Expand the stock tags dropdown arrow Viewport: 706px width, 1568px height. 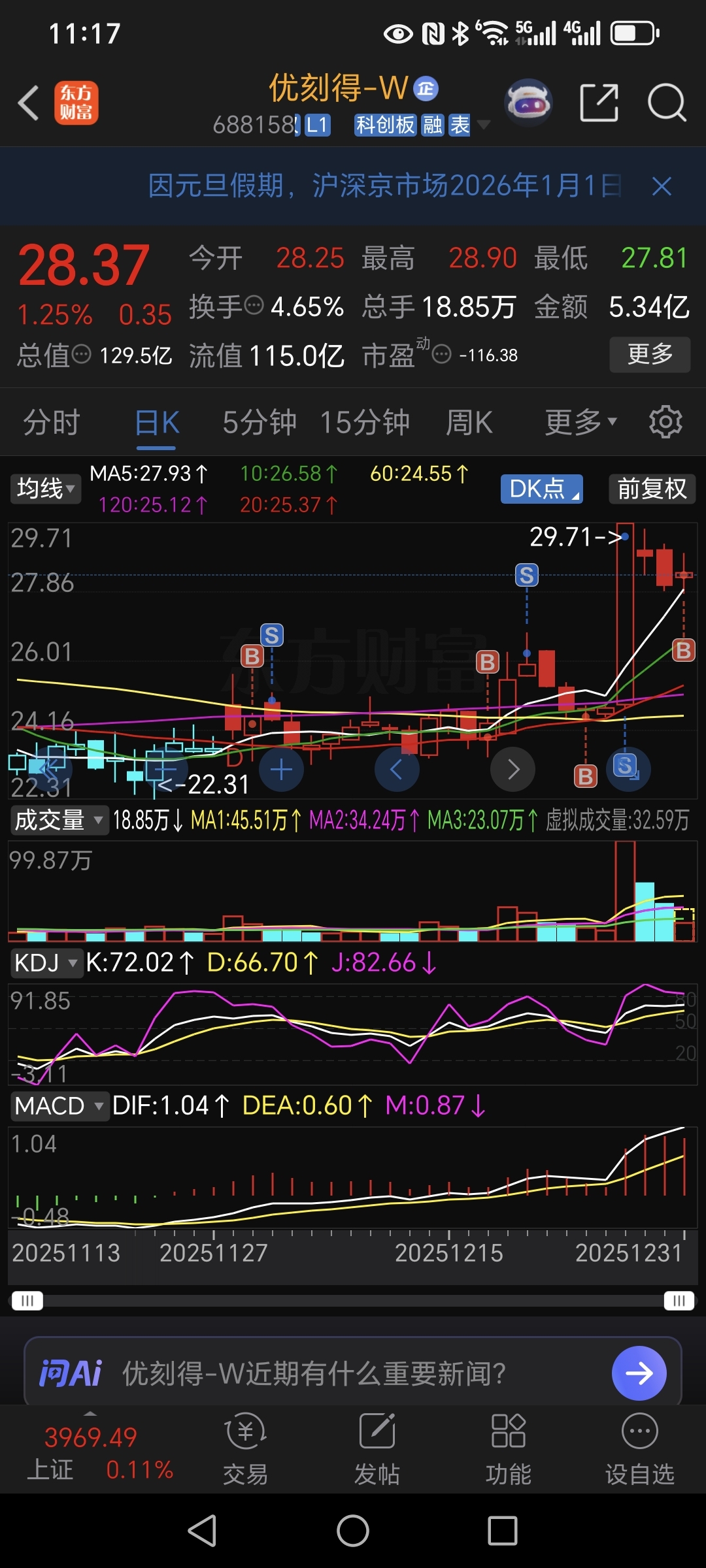[x=484, y=125]
